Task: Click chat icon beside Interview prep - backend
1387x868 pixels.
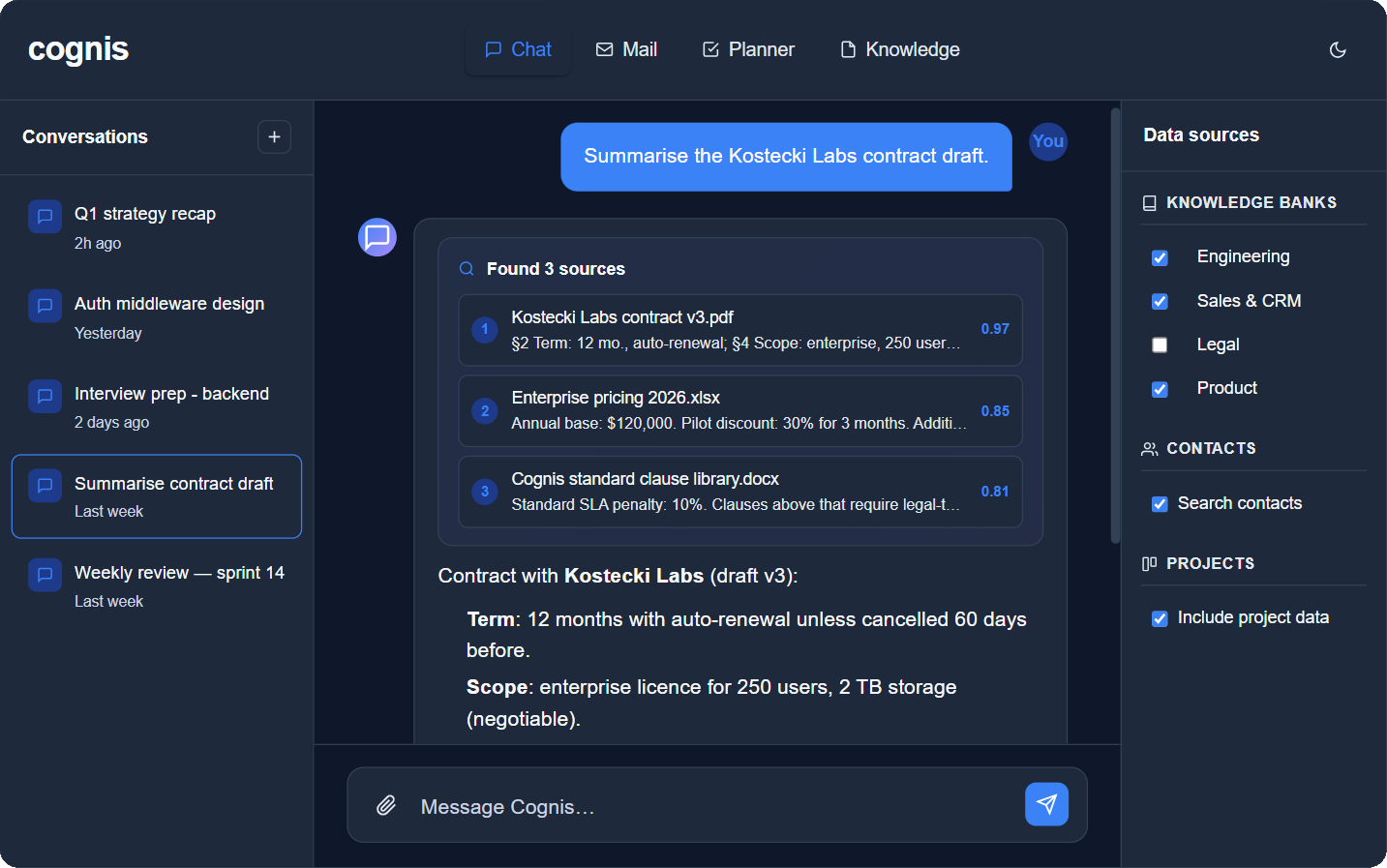Action: click(45, 396)
